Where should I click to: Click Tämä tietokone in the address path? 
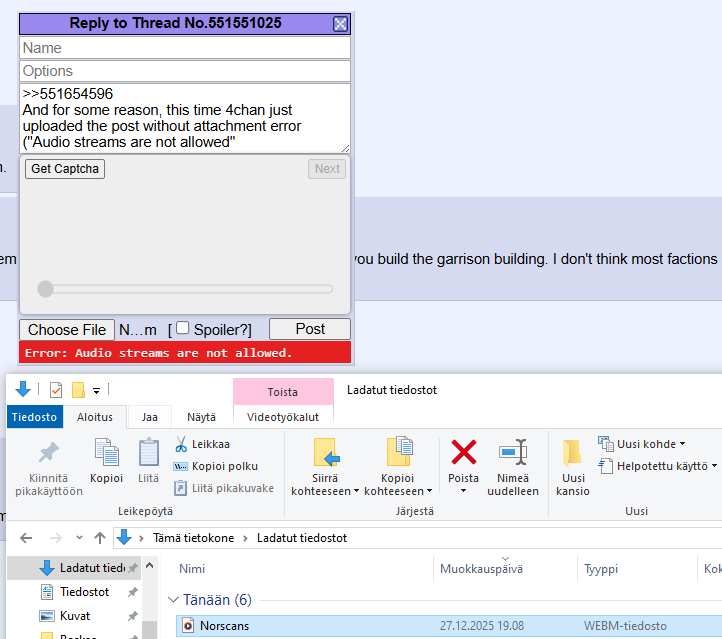(x=193, y=538)
